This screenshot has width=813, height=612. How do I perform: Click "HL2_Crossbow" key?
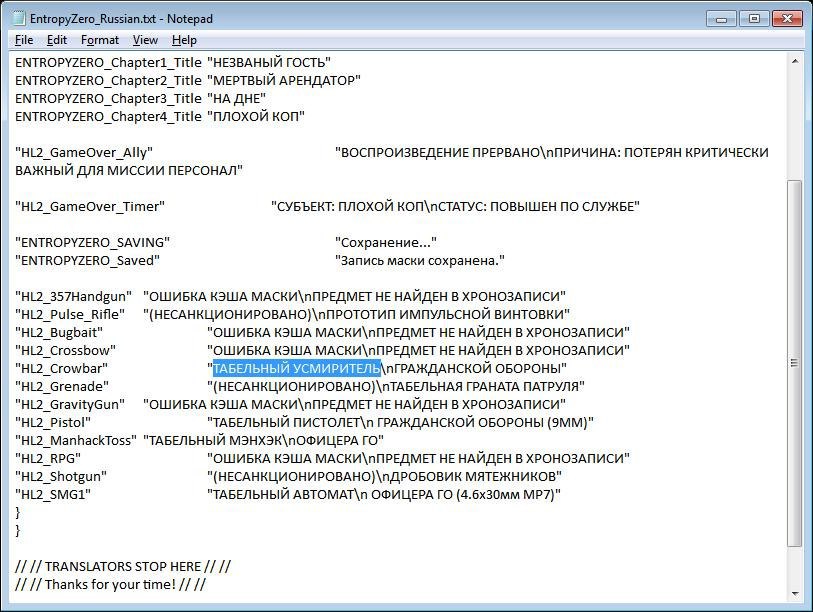tap(65, 351)
